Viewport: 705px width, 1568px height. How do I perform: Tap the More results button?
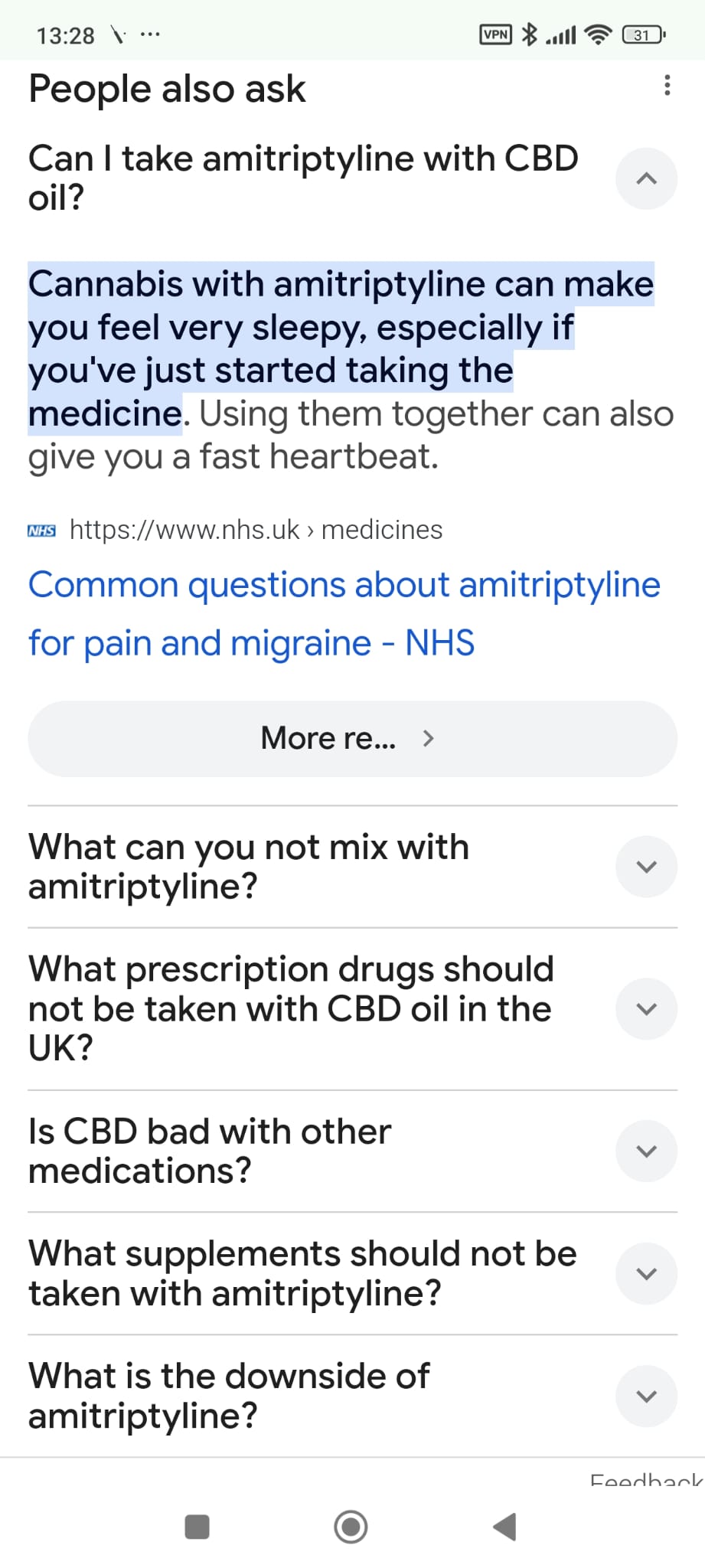tap(352, 739)
